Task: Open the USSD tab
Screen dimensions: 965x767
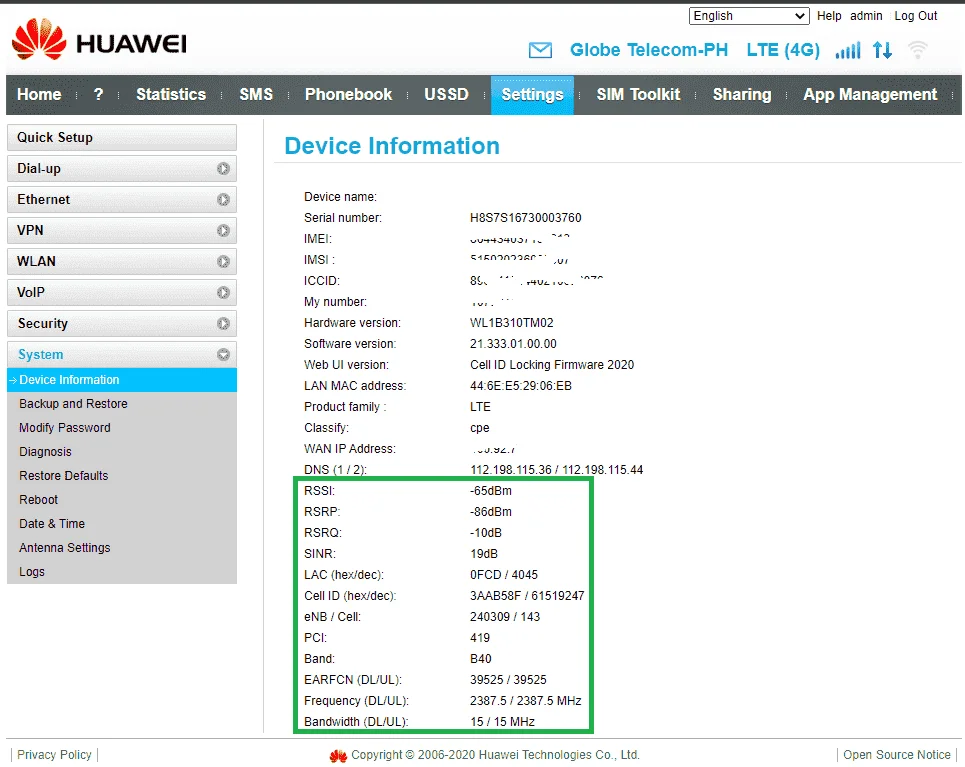Action: (446, 95)
